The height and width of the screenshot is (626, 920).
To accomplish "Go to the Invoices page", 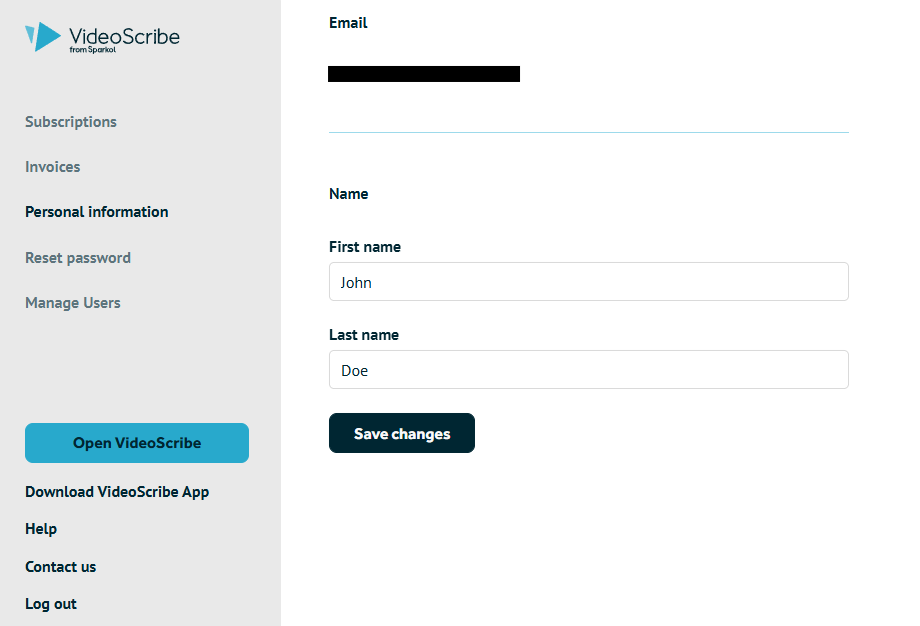I will (53, 167).
